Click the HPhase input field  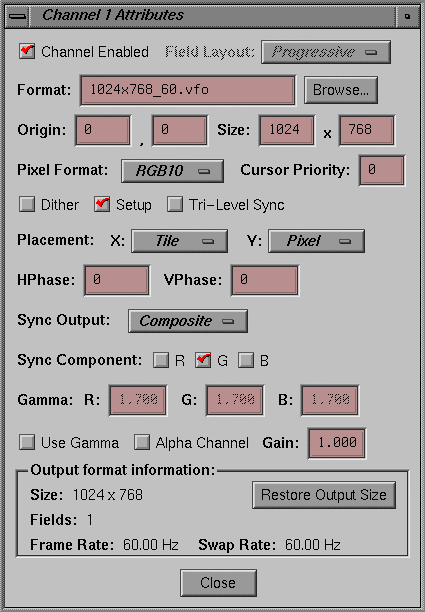point(117,280)
